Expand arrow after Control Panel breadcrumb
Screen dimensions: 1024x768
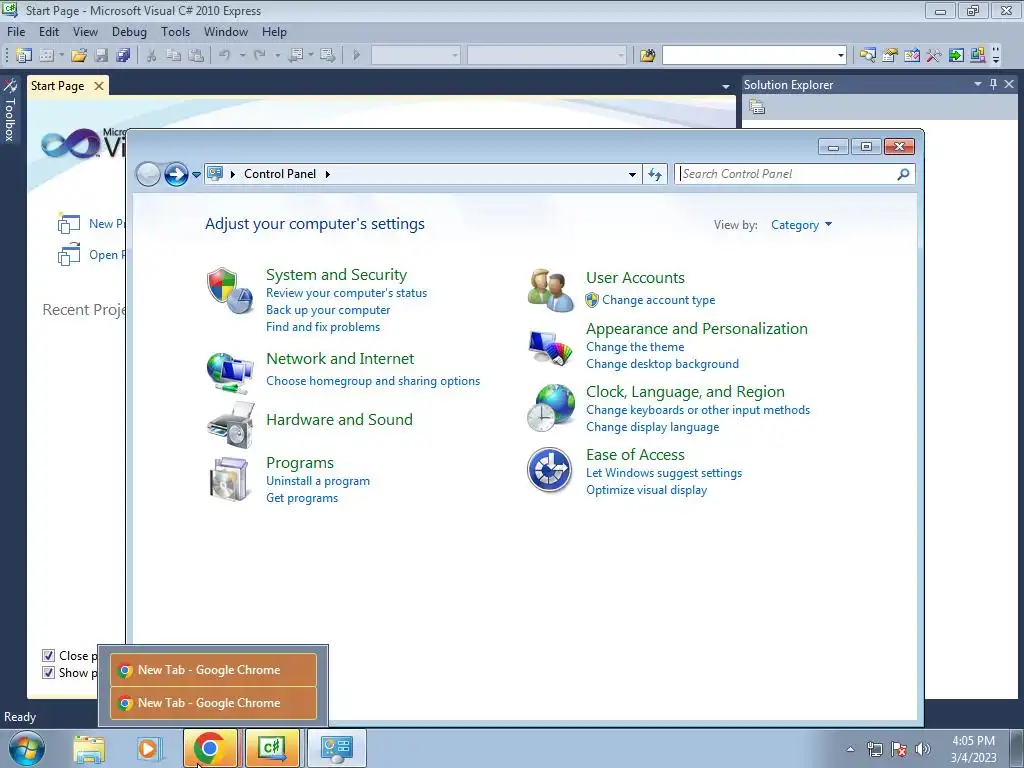click(x=328, y=174)
